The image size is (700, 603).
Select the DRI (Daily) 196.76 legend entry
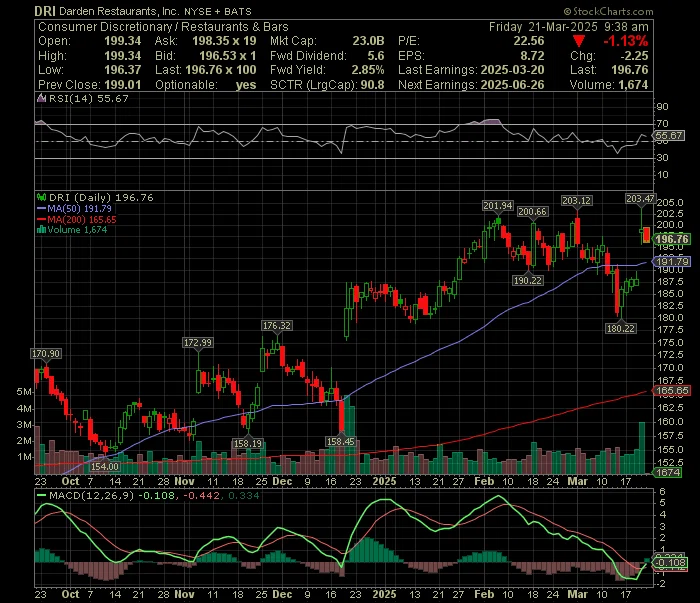(x=101, y=197)
